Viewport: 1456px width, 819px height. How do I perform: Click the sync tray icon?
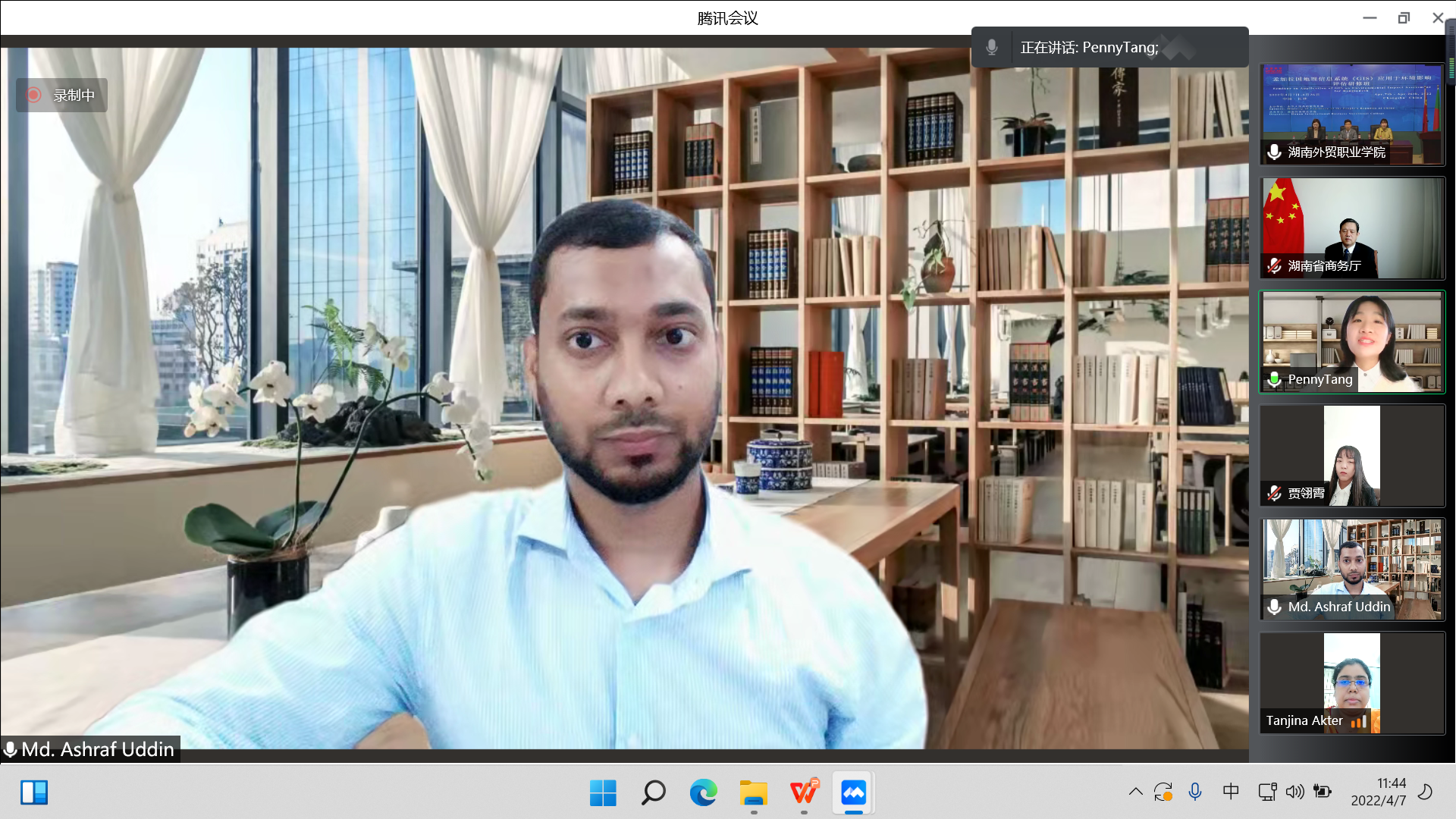click(1163, 792)
